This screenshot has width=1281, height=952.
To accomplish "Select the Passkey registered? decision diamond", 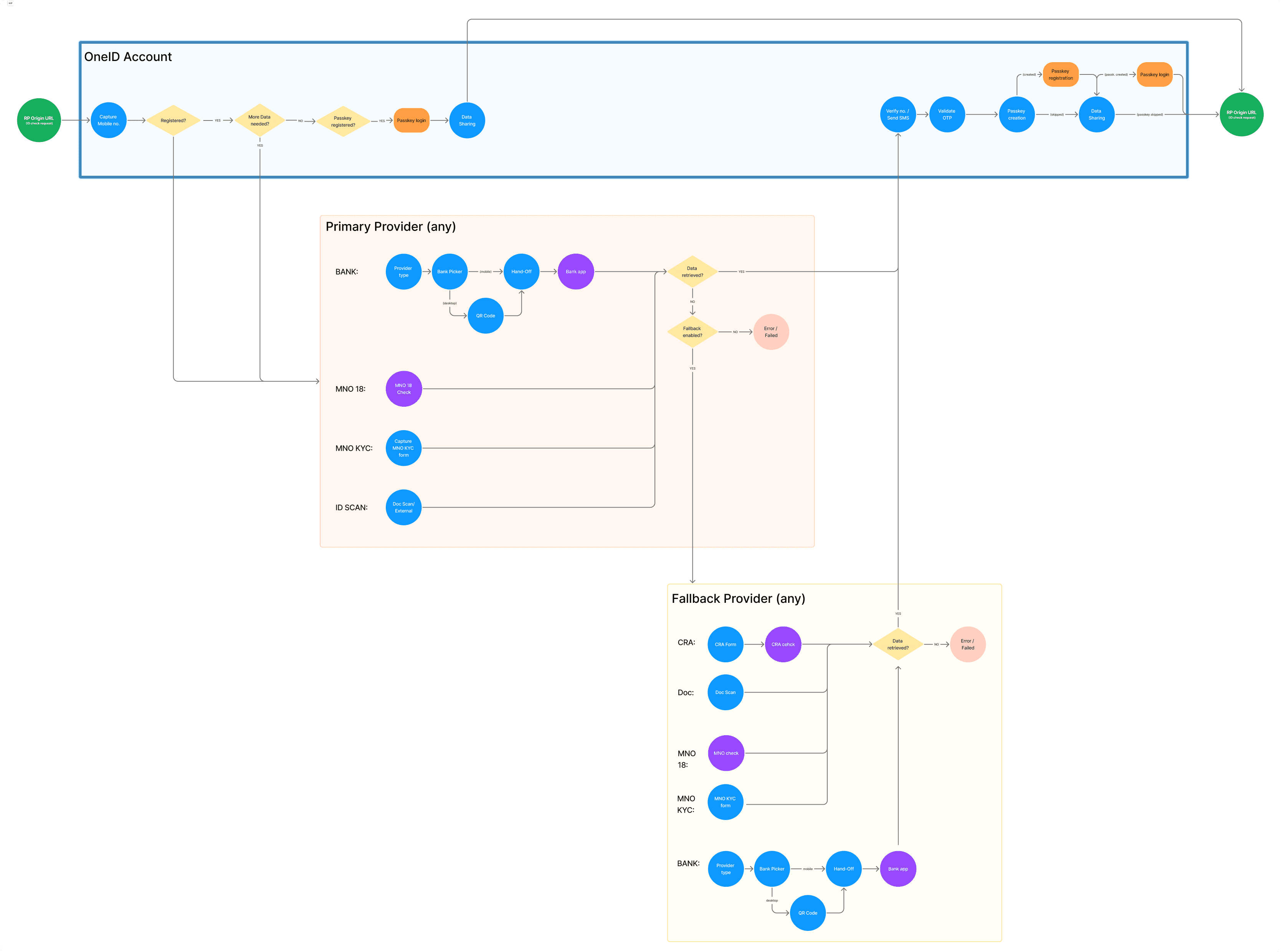I will [x=343, y=121].
